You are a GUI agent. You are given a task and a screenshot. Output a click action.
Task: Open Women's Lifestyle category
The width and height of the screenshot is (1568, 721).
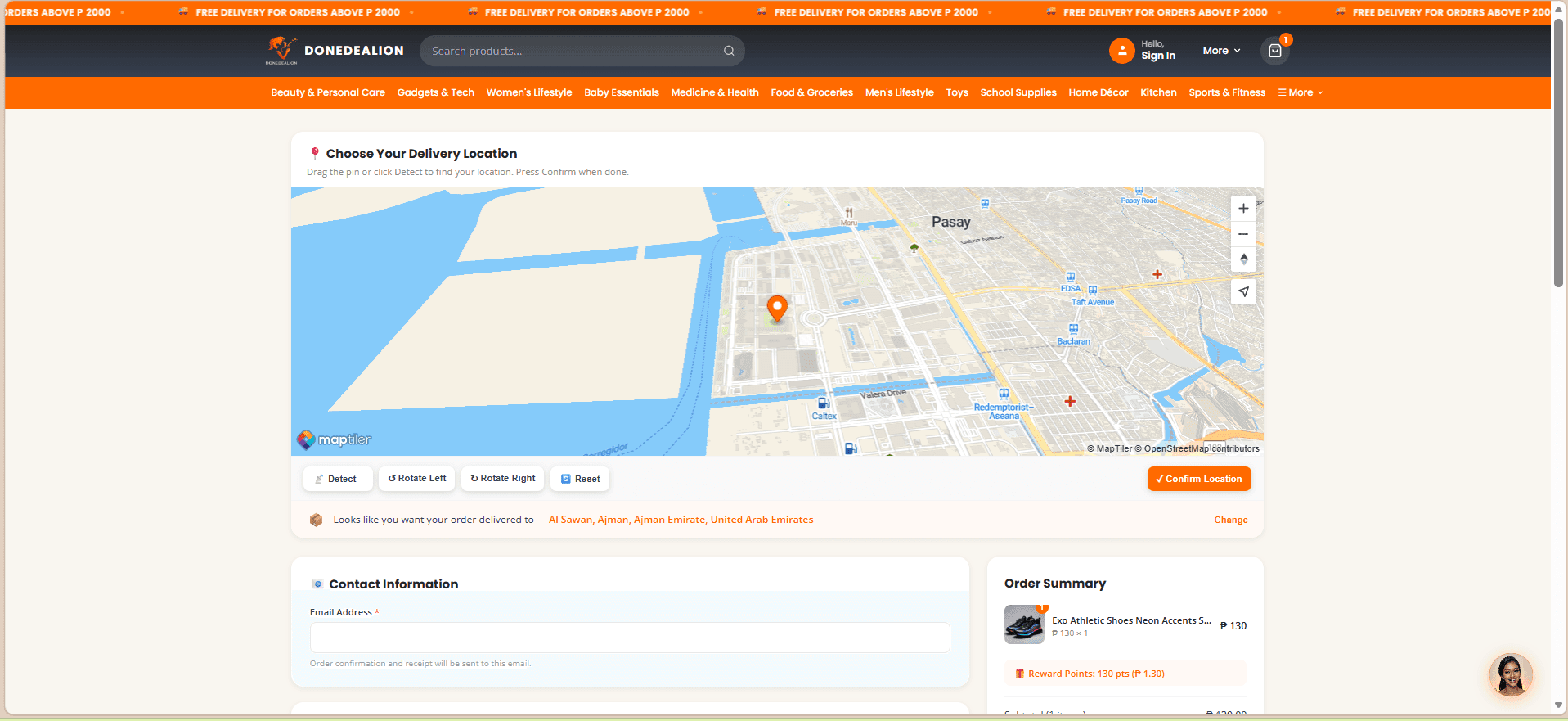point(529,92)
